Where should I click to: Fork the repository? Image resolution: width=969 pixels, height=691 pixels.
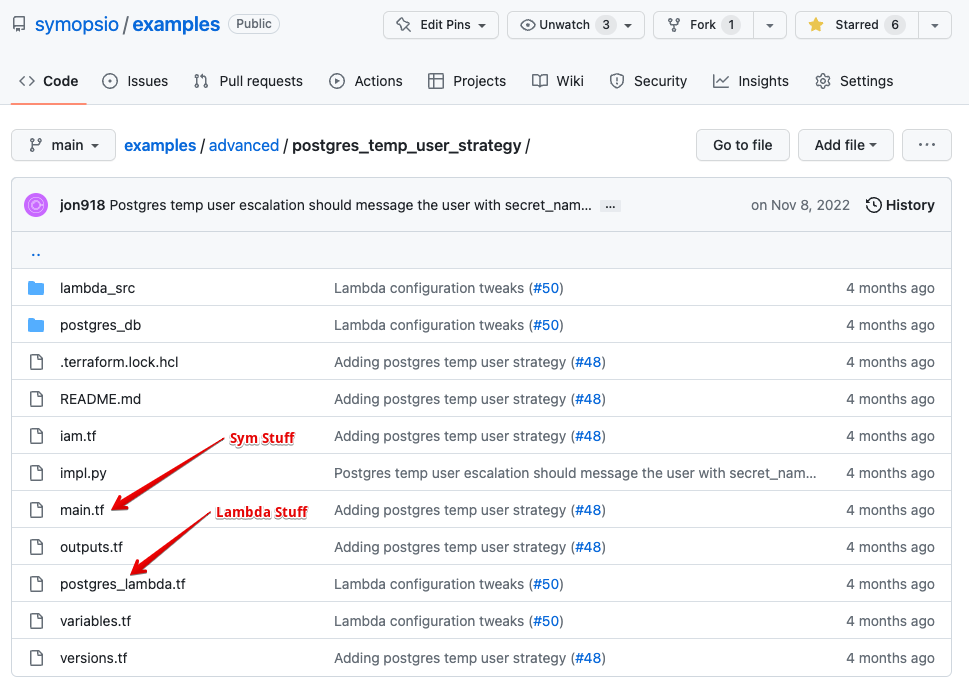pyautogui.click(x=703, y=25)
